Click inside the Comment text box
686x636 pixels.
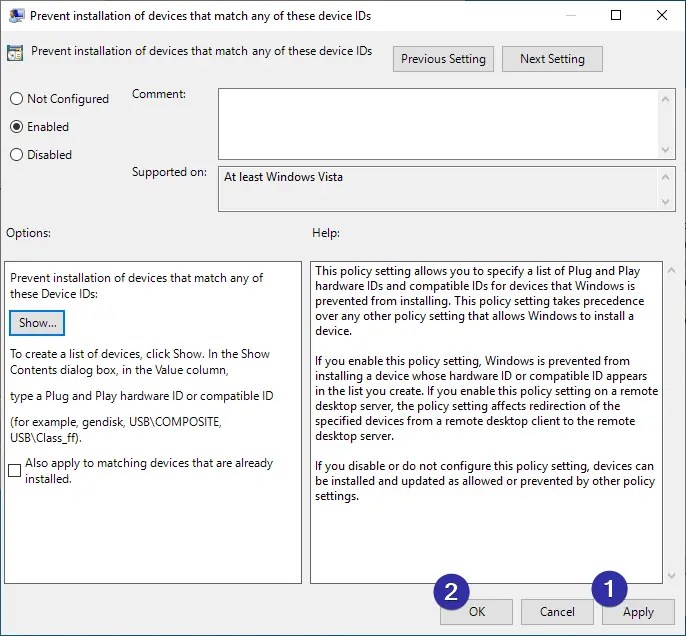point(438,124)
